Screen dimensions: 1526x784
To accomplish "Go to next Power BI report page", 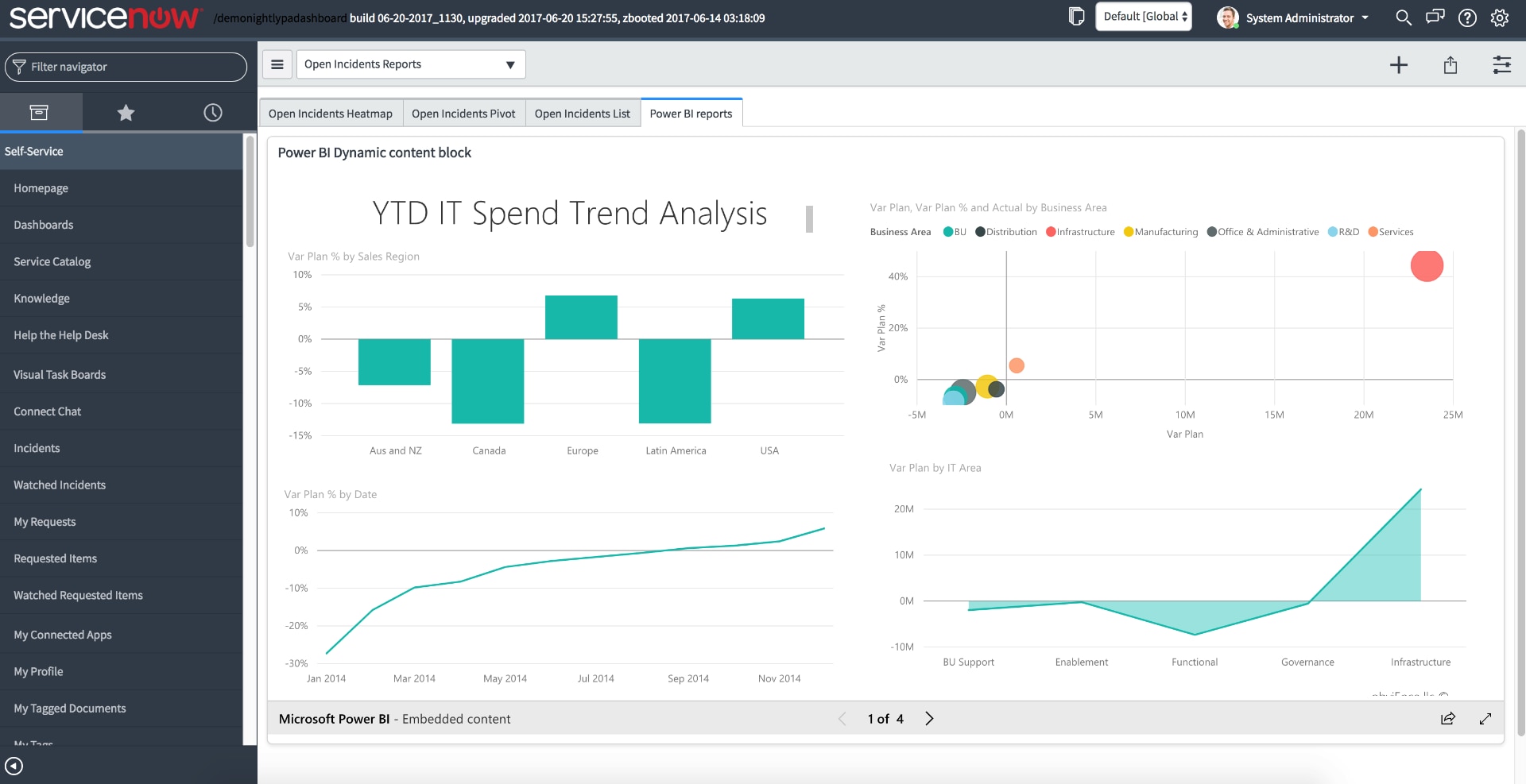I will pos(929,718).
